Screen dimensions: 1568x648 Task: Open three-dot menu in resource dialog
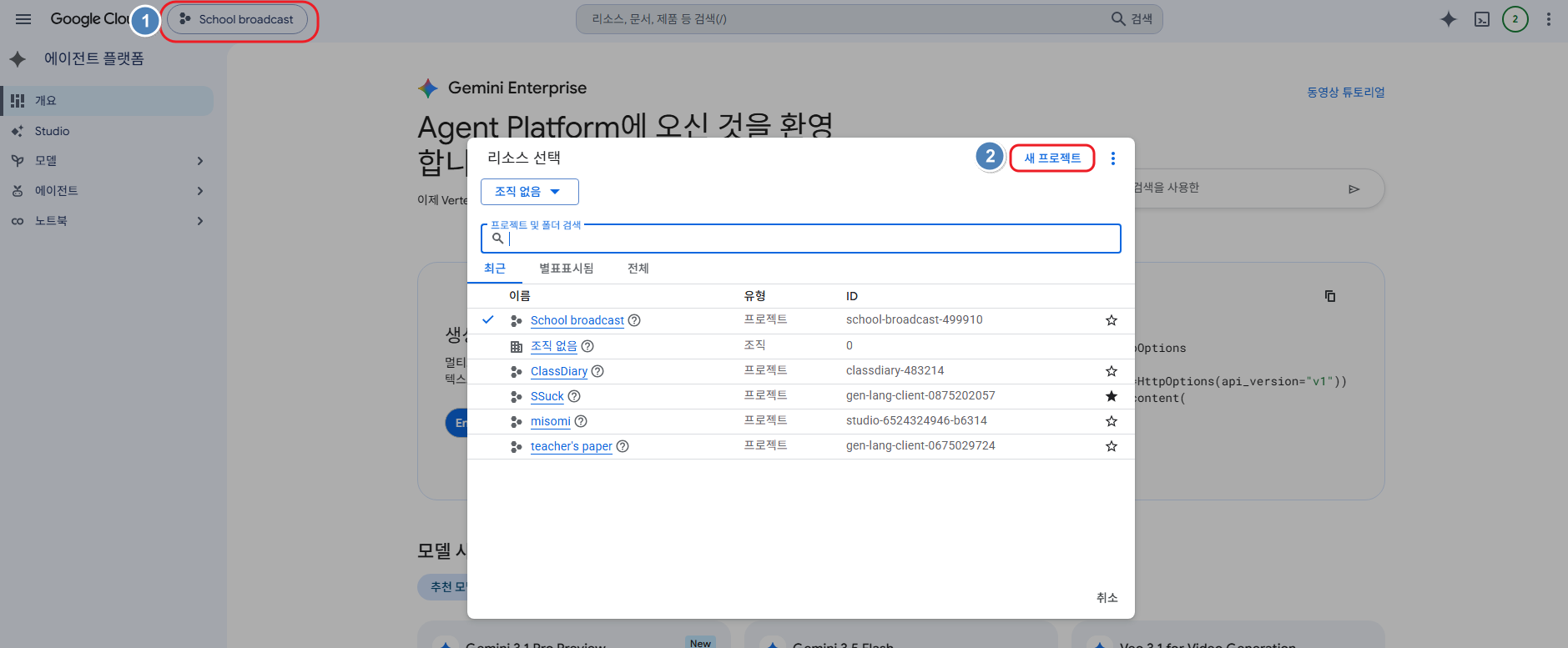pyautogui.click(x=1113, y=158)
